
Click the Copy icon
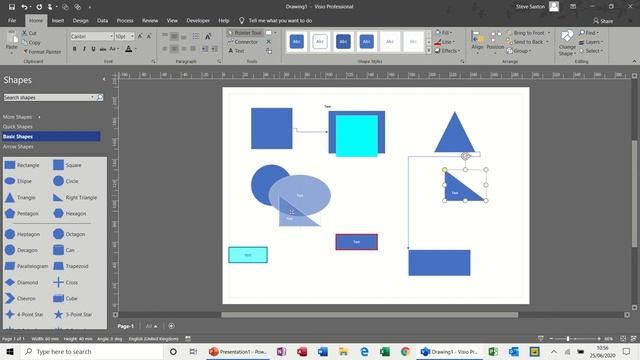point(24,42)
